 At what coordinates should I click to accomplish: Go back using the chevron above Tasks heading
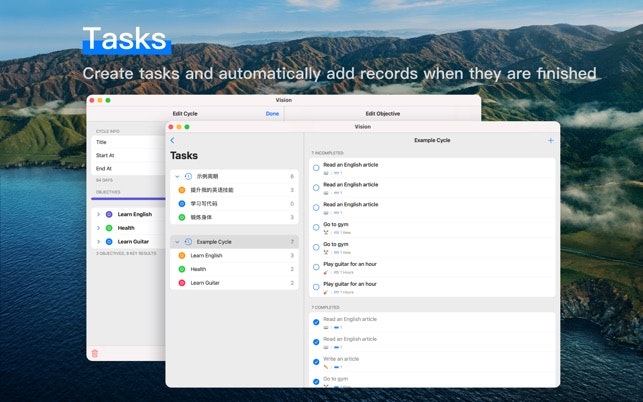172,140
